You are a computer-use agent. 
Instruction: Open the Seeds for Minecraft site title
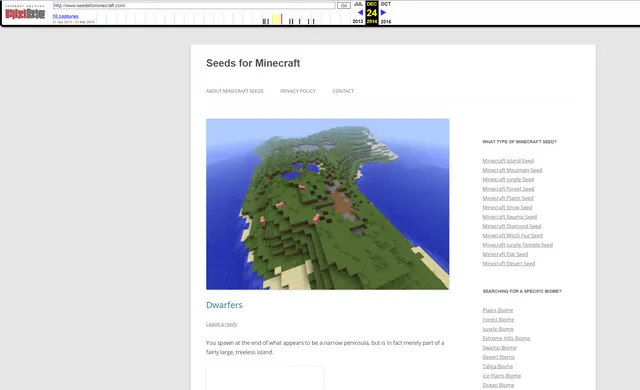pyautogui.click(x=253, y=63)
